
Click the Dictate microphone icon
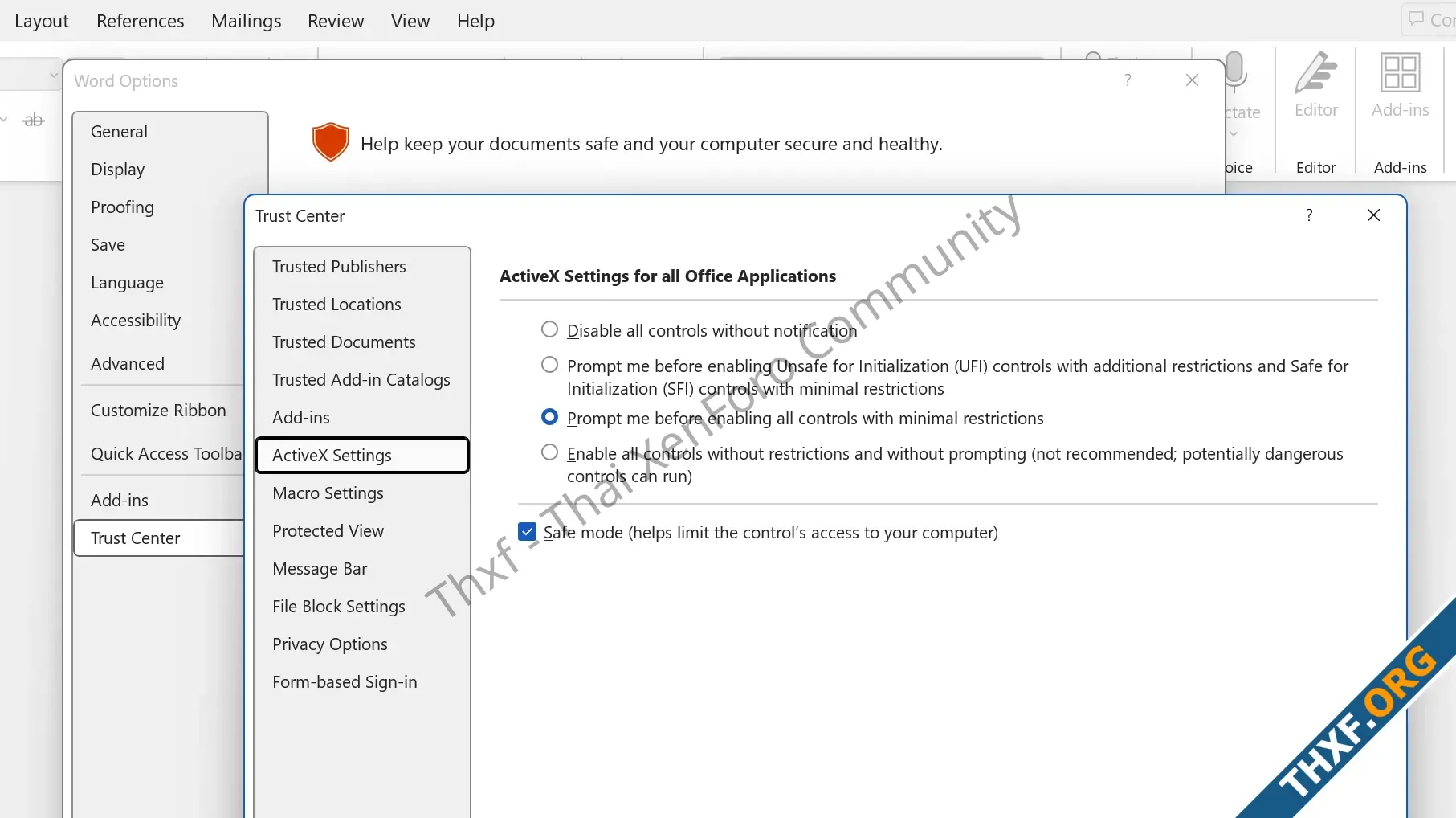(x=1236, y=72)
